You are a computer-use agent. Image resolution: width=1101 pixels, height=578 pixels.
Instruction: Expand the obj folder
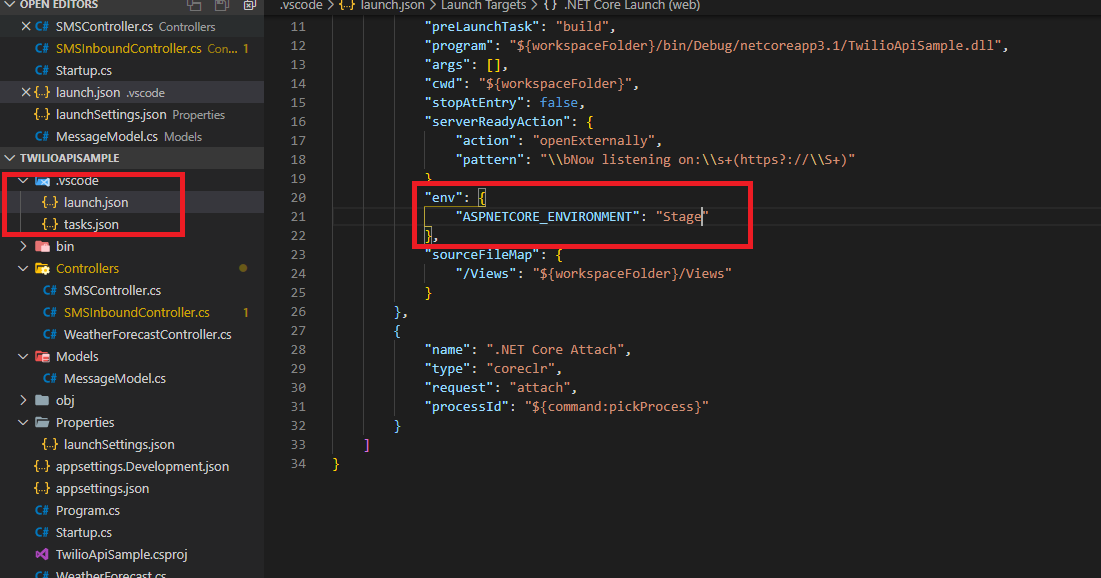click(22, 400)
